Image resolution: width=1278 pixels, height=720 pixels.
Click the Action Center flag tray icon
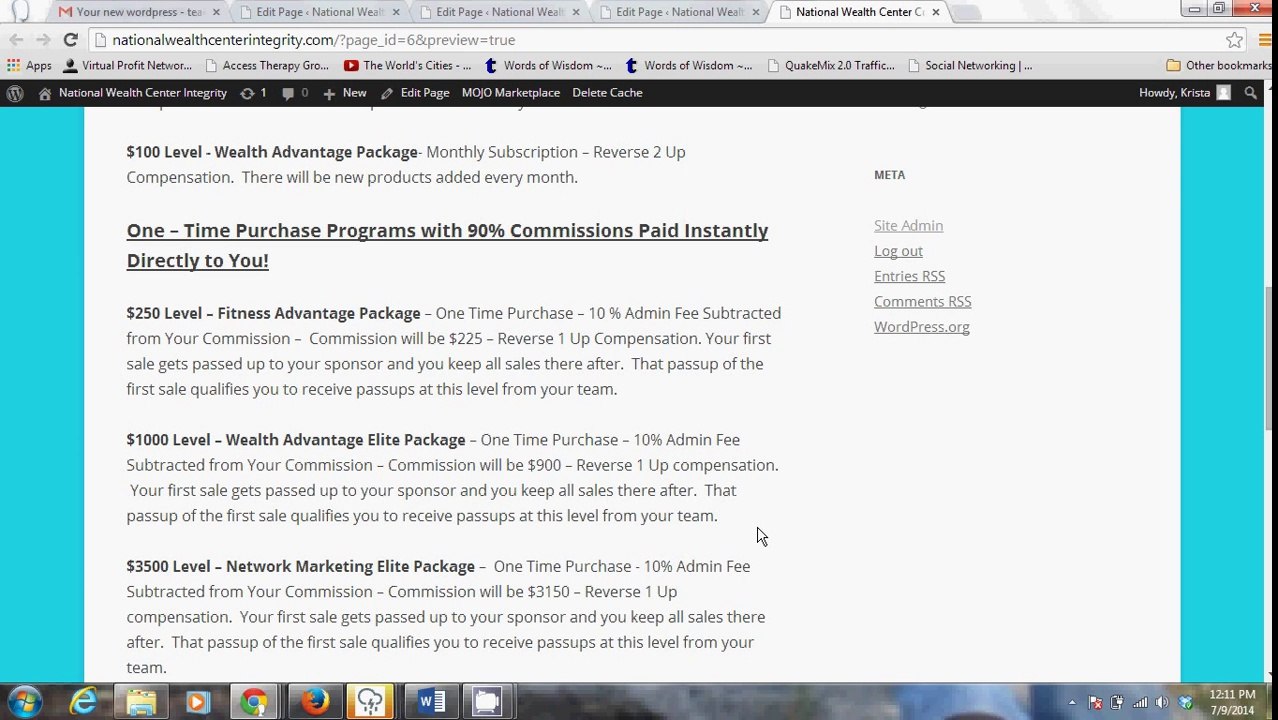tap(1095, 702)
